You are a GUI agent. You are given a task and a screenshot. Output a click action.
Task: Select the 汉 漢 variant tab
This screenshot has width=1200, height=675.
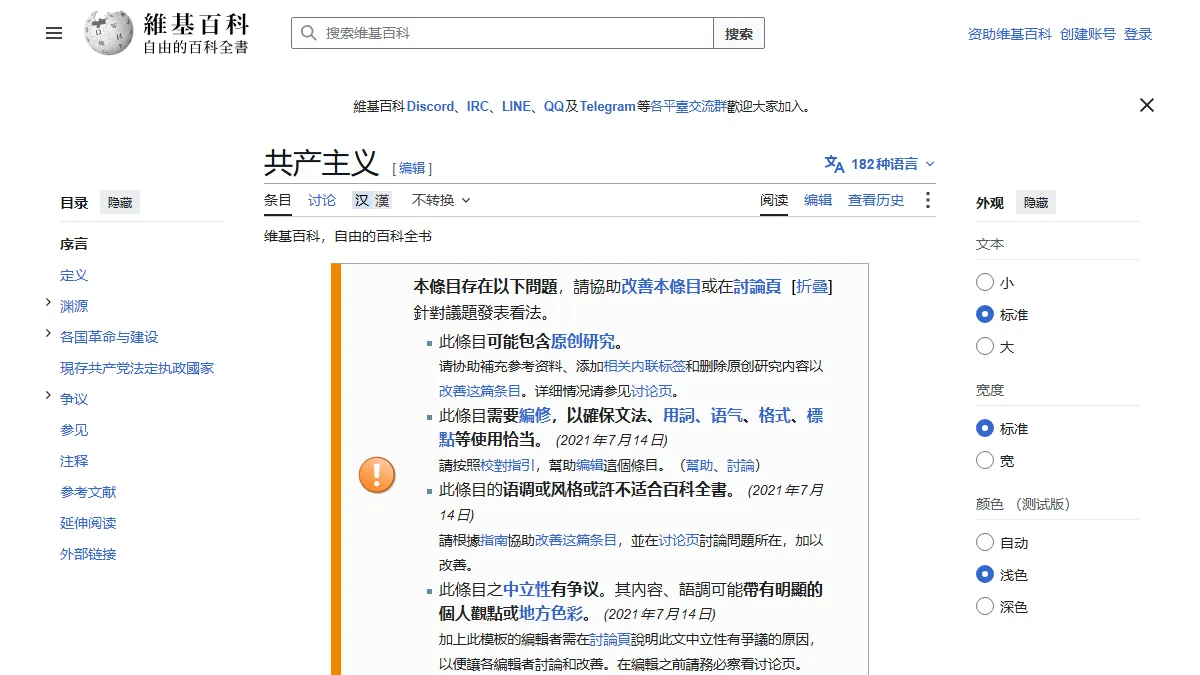pyautogui.click(x=371, y=200)
